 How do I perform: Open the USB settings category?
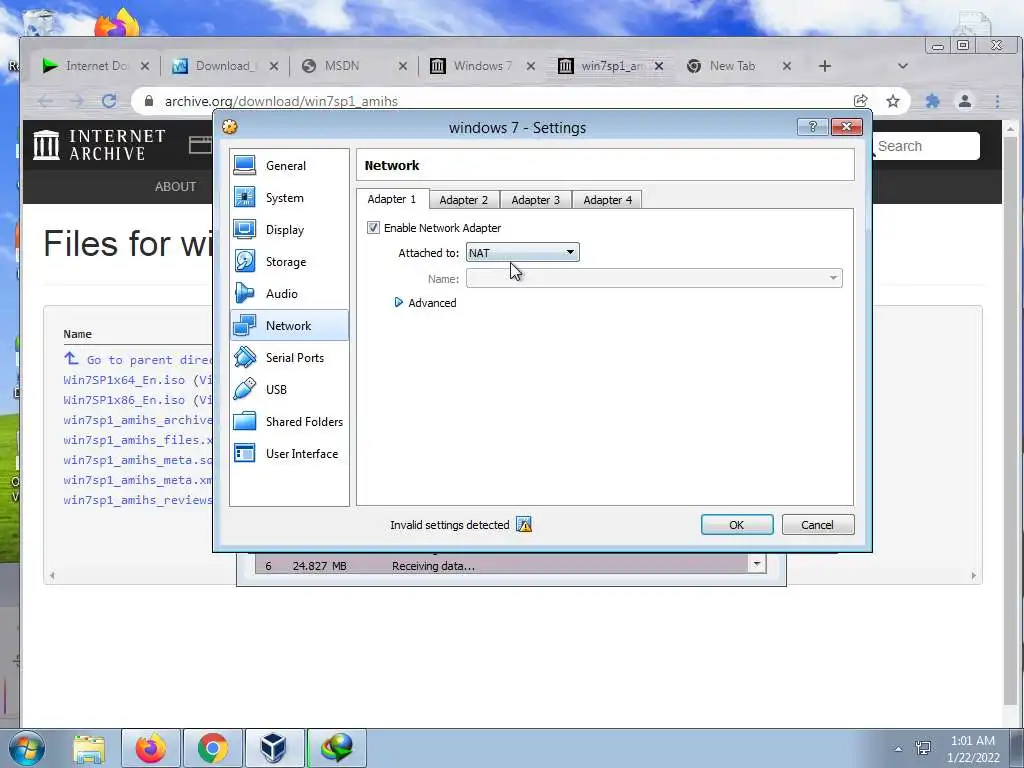click(289, 390)
